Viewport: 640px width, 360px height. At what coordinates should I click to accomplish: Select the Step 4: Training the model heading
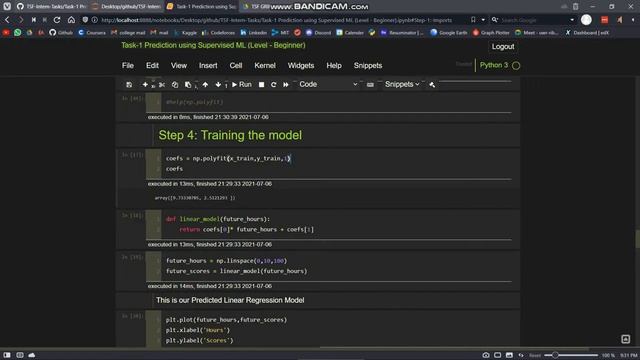click(x=230, y=135)
